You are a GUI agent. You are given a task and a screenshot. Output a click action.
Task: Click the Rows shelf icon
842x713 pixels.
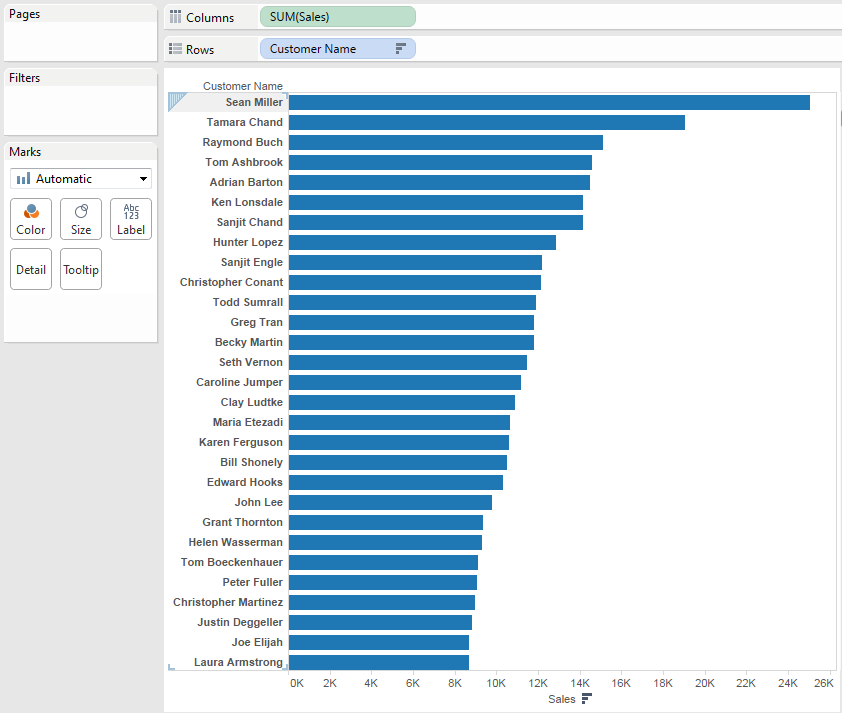click(176, 49)
